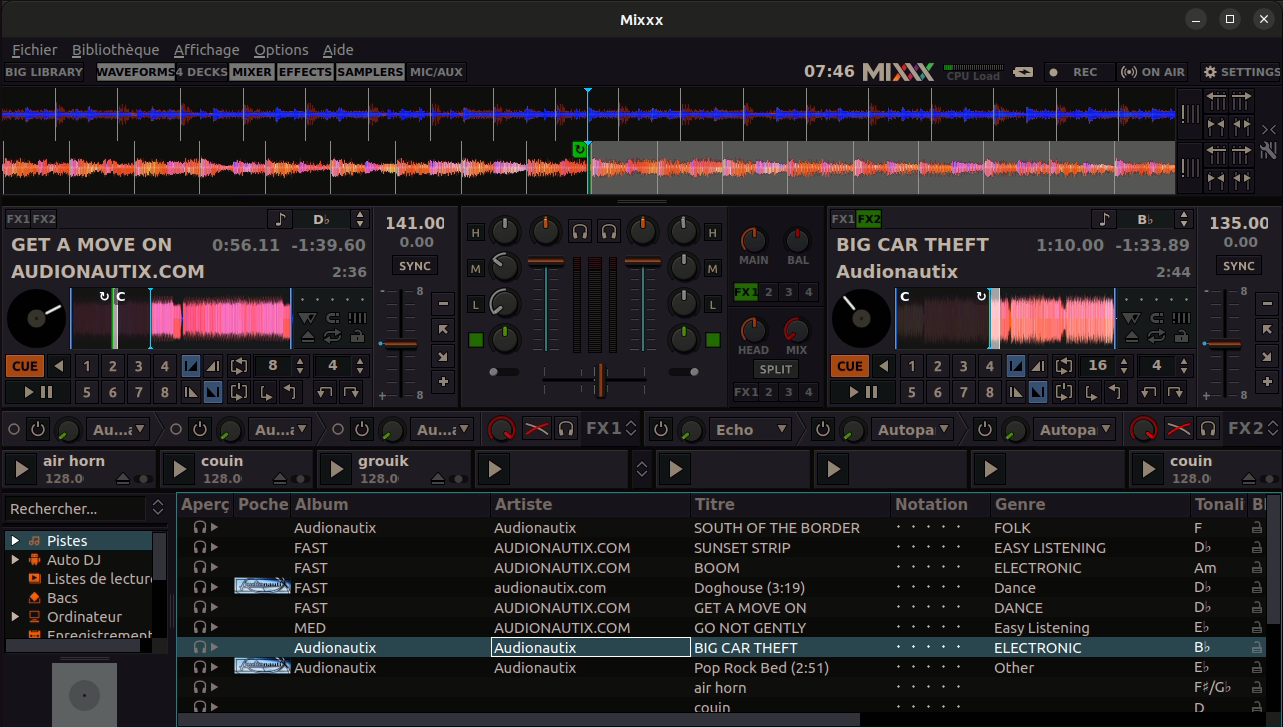This screenshot has width=1283, height=727.
Task: Adjust left deck beatloop size 8 stepper
Action: point(300,366)
